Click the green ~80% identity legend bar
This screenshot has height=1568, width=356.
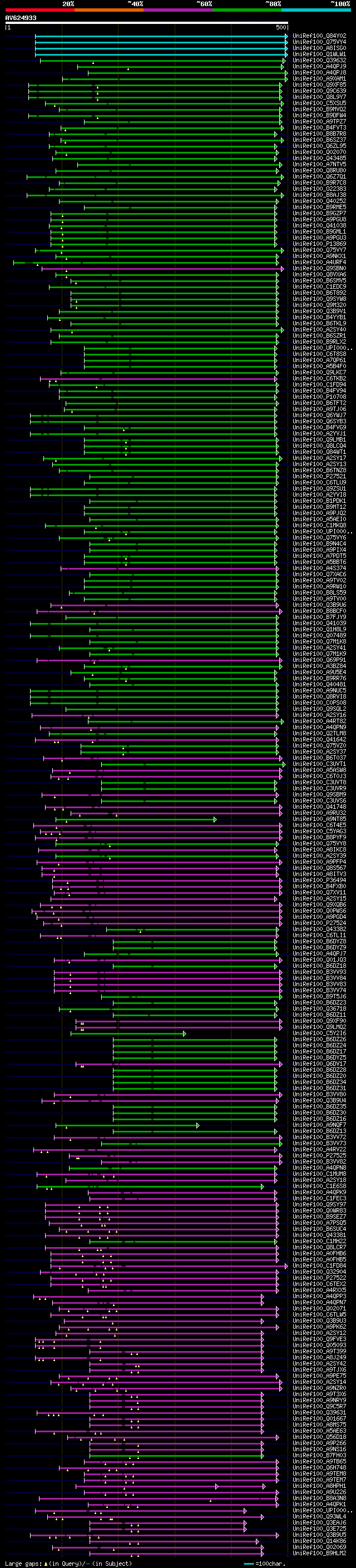(x=247, y=10)
